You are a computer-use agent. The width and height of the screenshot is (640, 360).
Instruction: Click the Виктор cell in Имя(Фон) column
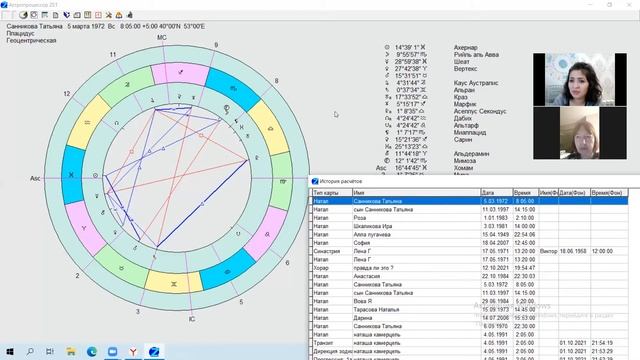[548, 251]
